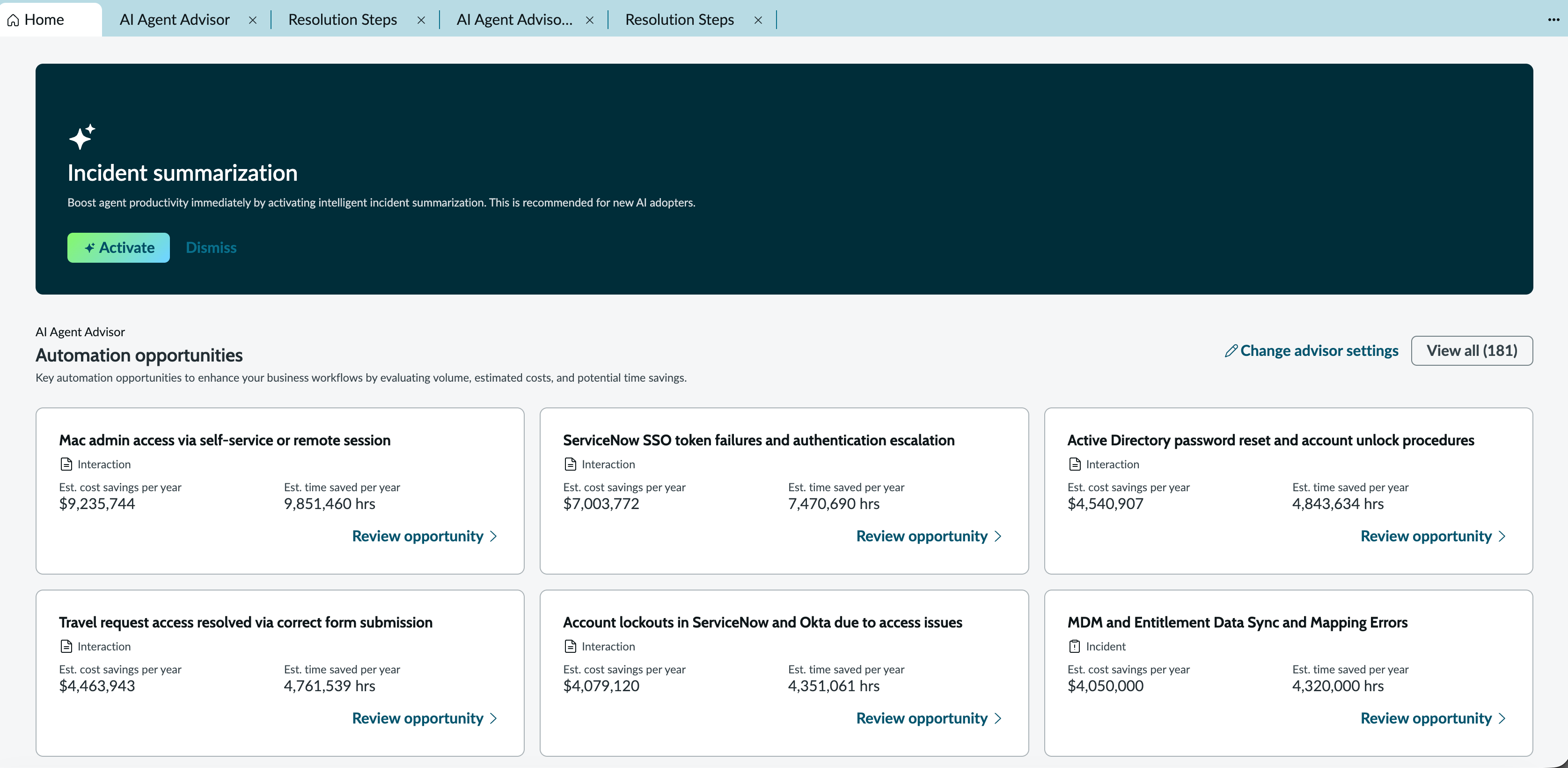Select Mac admin access via self-service title
Screen dimensions: 1568x768
pos(225,440)
